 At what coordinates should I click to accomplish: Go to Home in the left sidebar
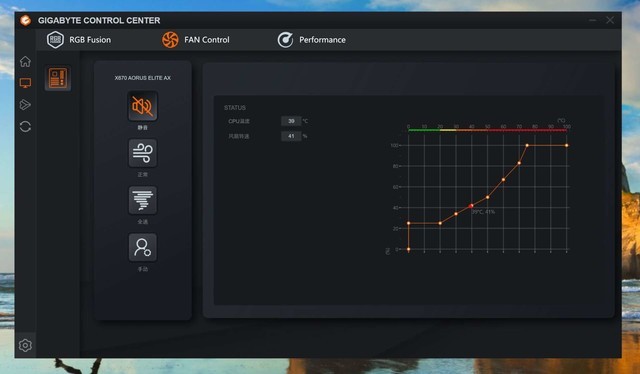coord(25,61)
